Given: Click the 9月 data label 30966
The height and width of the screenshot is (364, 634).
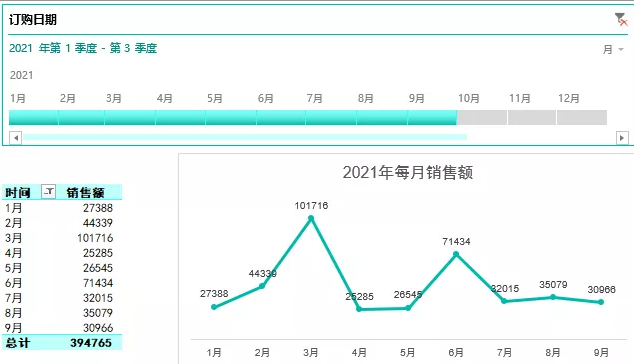Looking at the screenshot, I should point(601,290).
